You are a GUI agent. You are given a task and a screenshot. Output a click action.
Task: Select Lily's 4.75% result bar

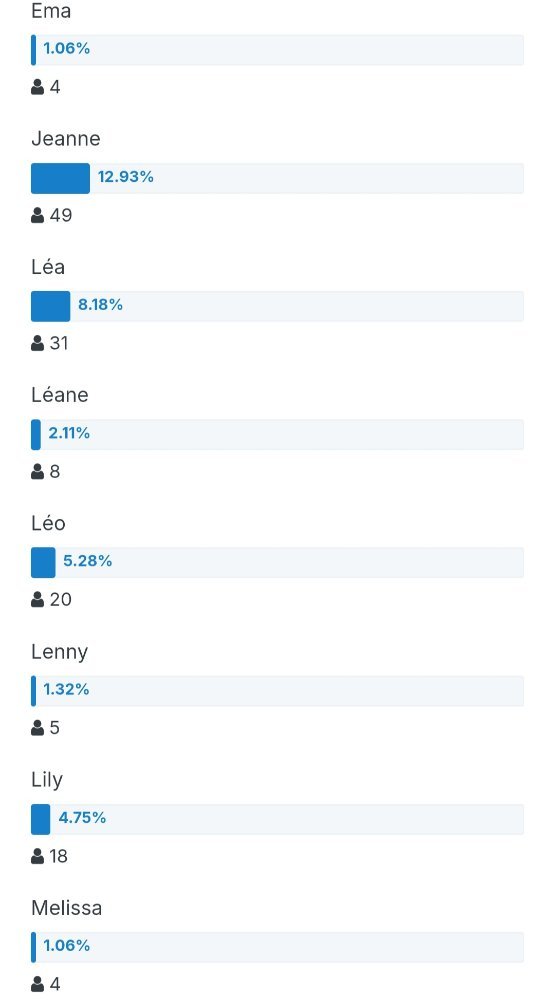pos(278,819)
